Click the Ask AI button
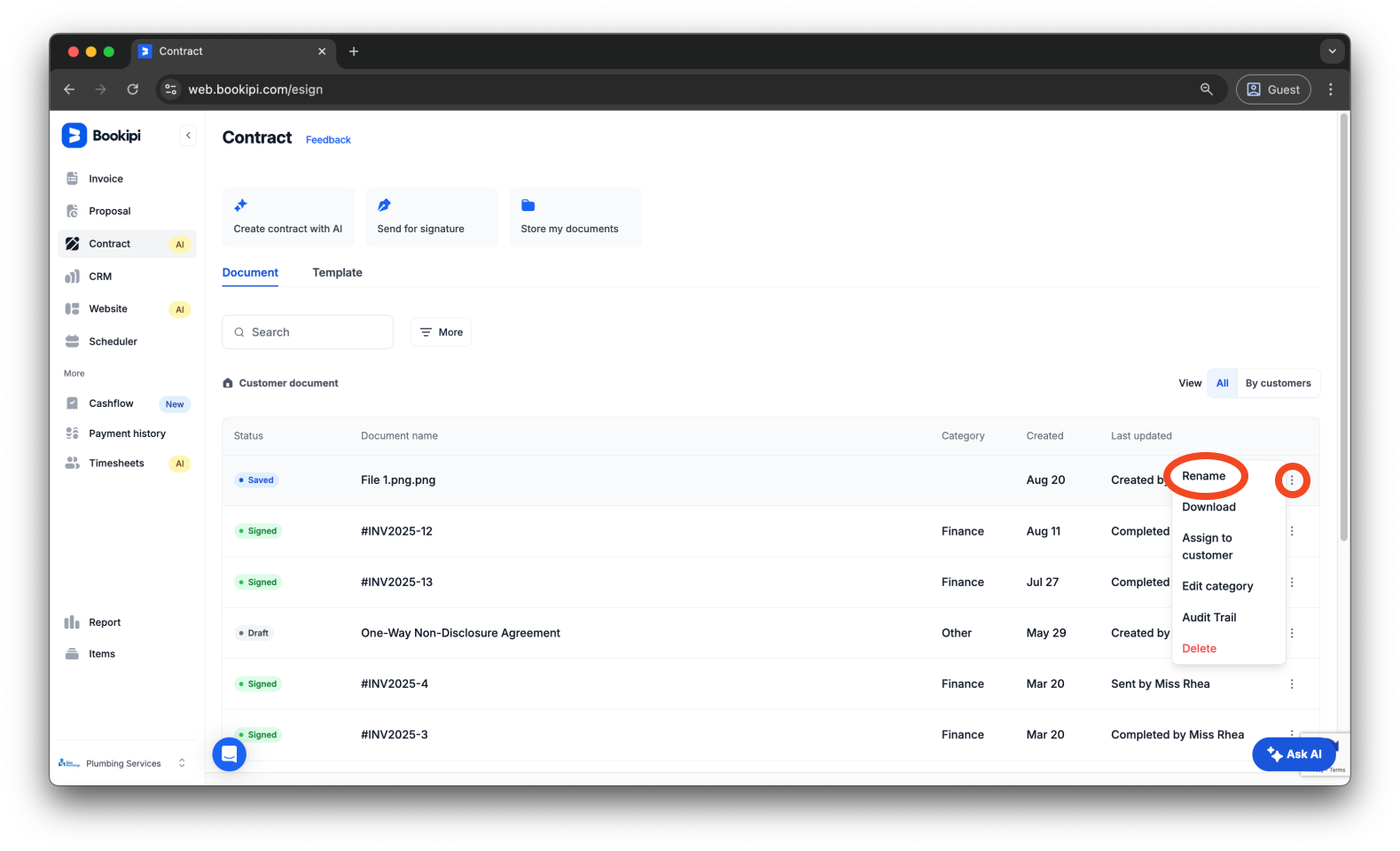Screen dimensions: 1400x851 coord(1294,754)
